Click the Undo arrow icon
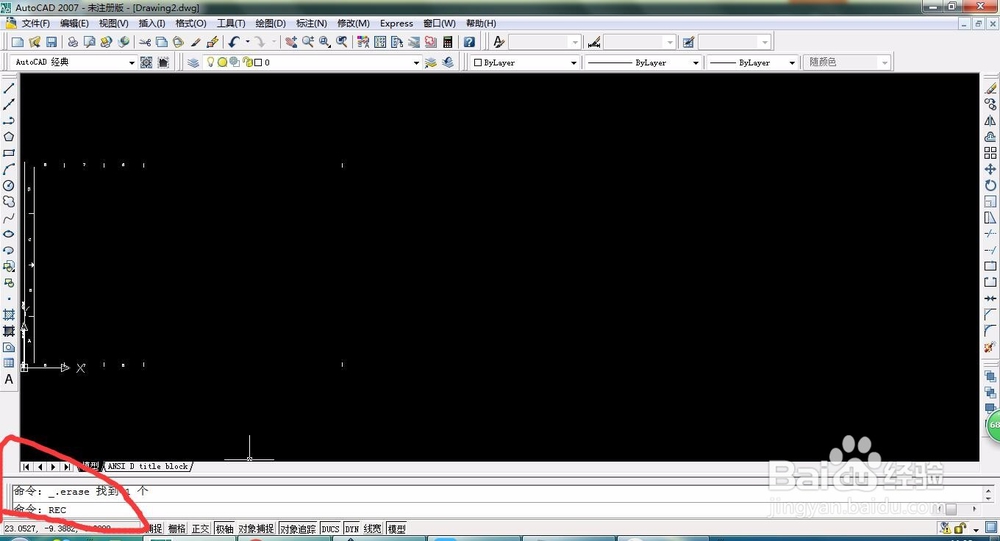 [x=233, y=42]
